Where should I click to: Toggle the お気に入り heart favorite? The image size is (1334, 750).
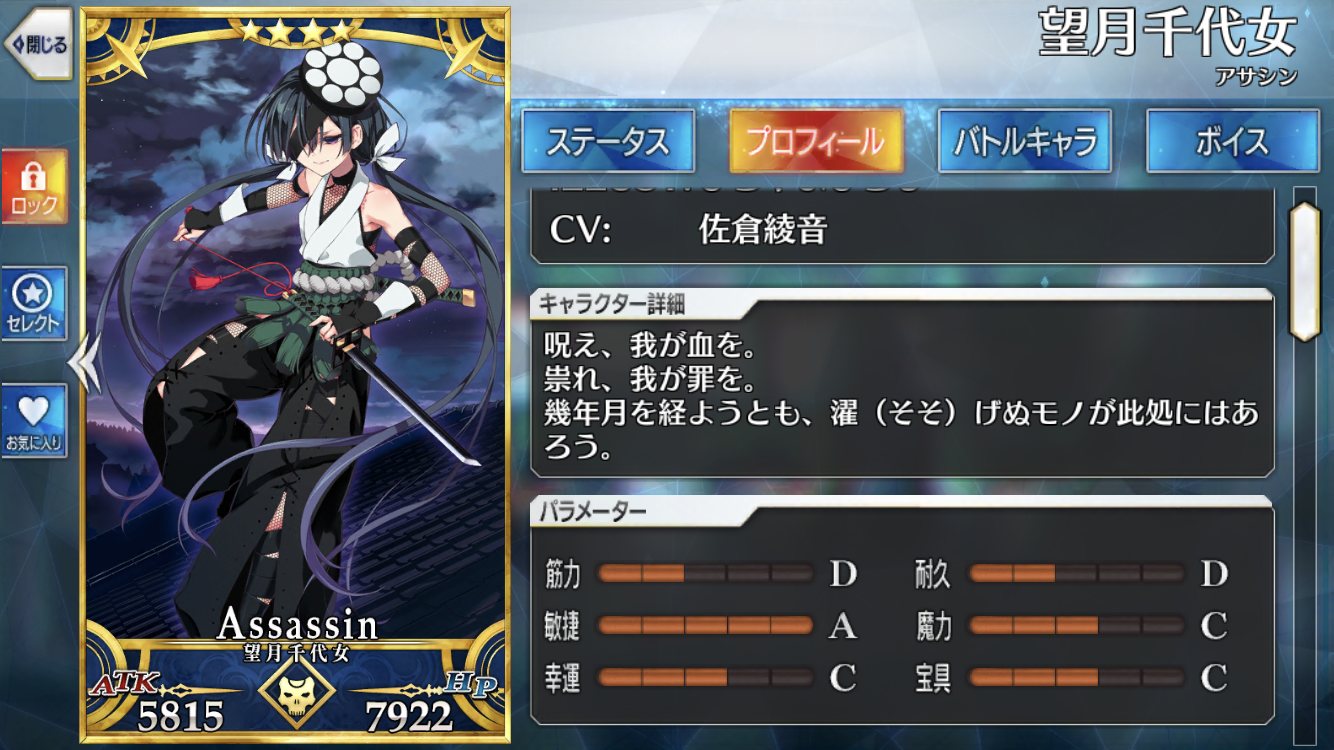[x=34, y=421]
